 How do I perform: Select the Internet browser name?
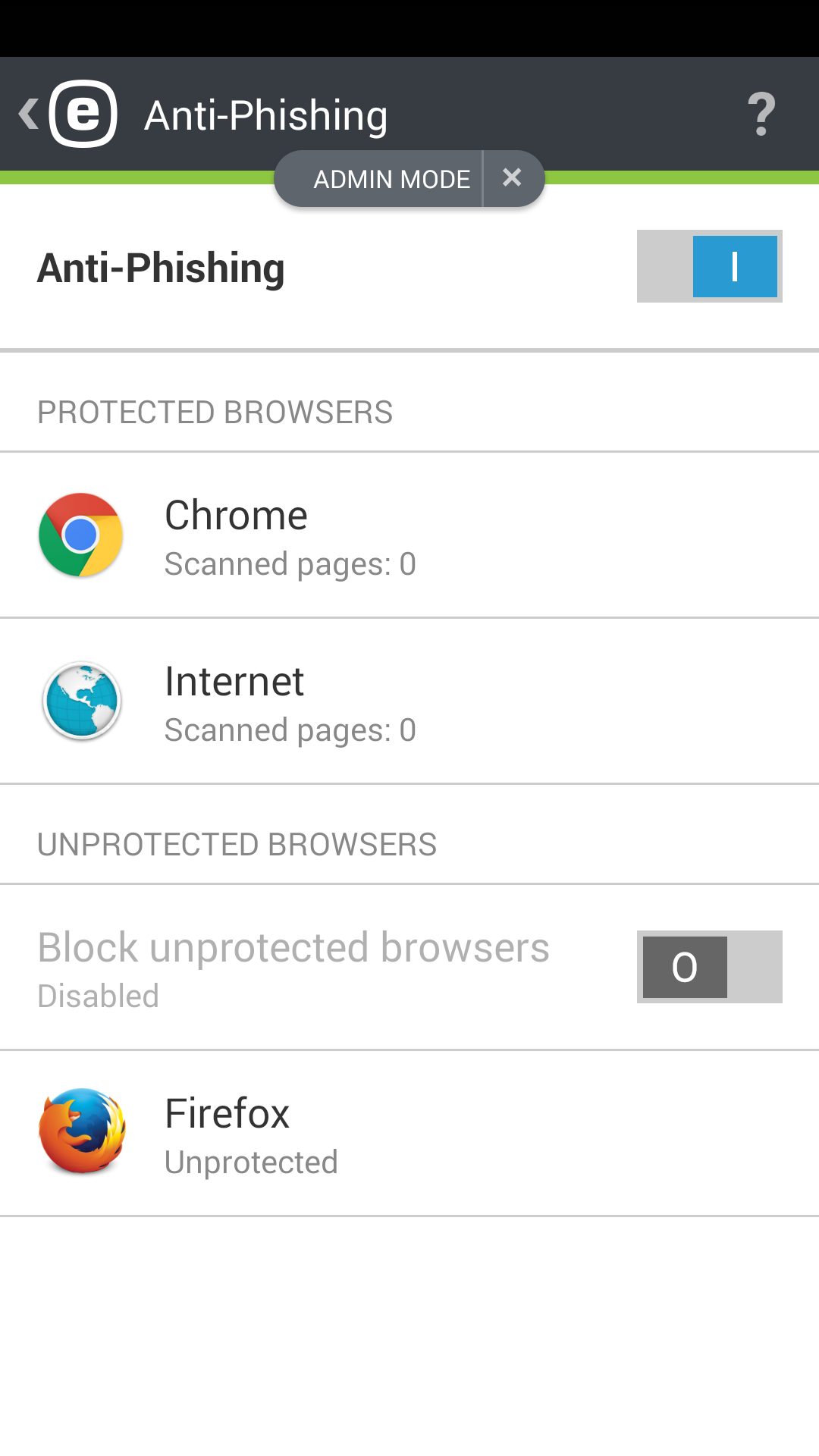[234, 682]
